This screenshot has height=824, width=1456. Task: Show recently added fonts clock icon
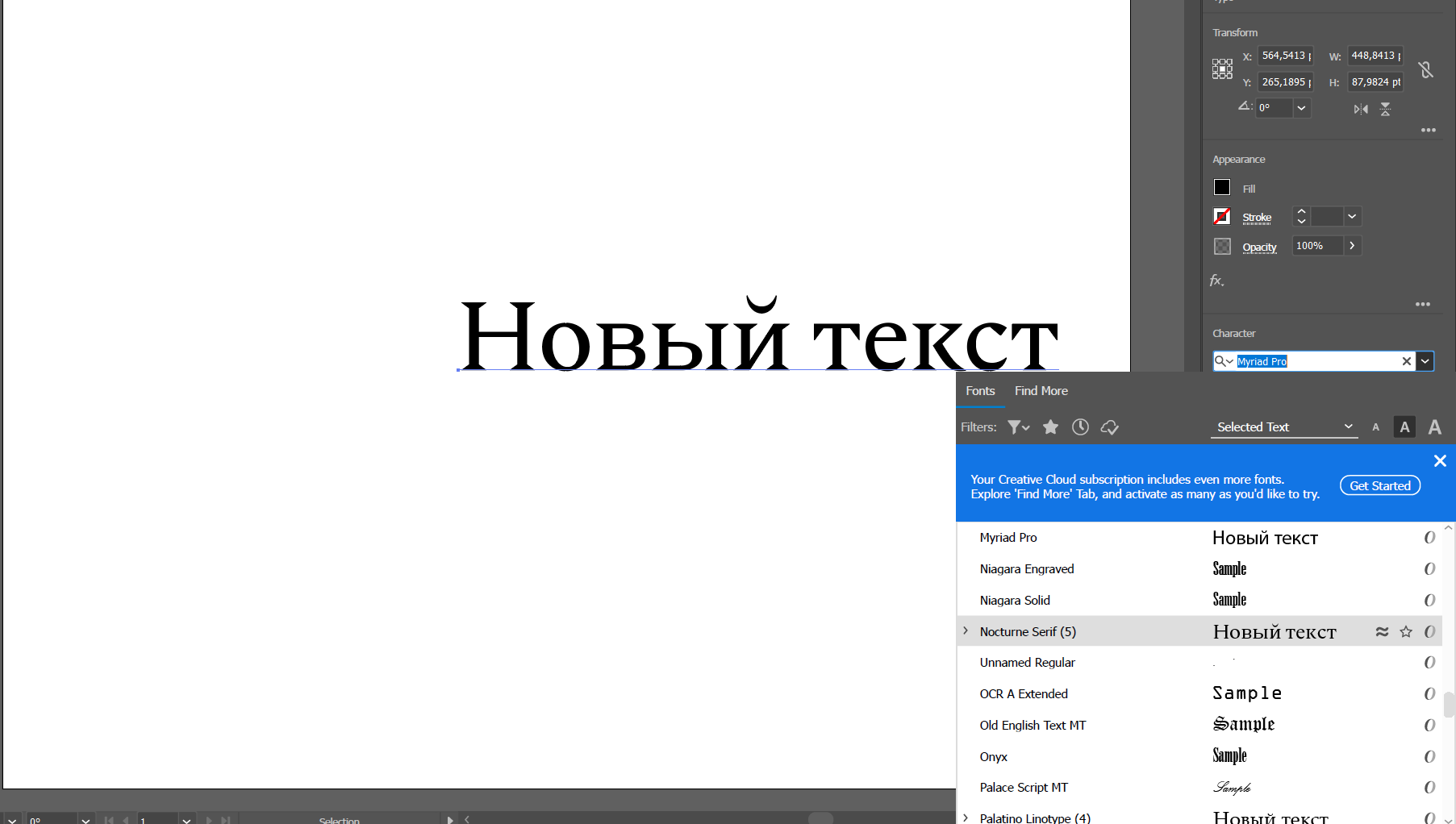tap(1080, 427)
